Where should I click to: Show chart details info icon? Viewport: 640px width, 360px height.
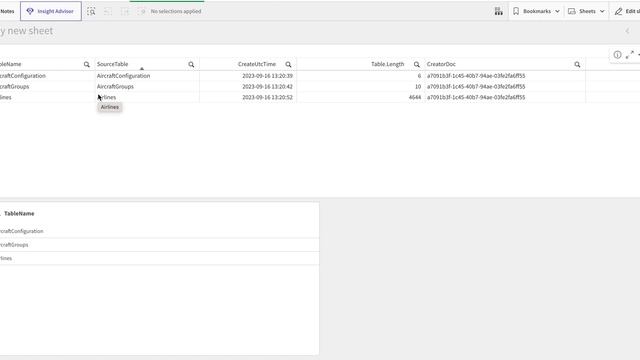click(617, 55)
